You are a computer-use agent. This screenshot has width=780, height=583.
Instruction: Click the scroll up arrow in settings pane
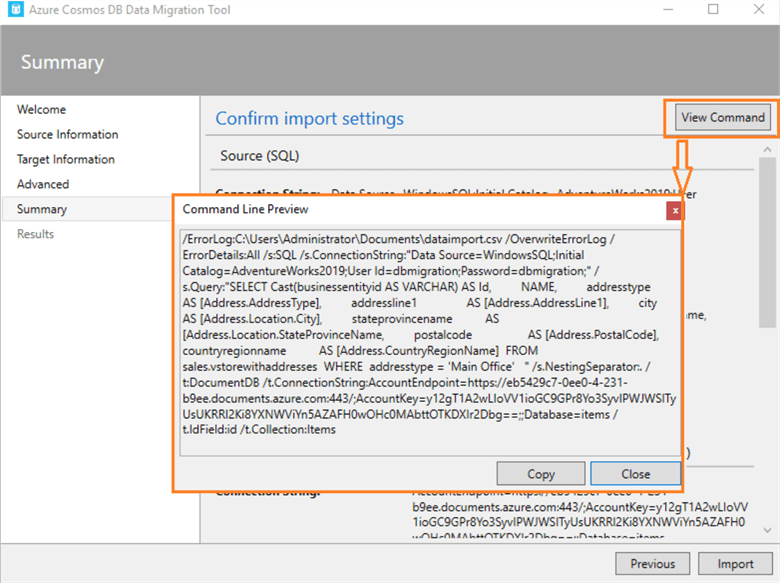tap(767, 149)
